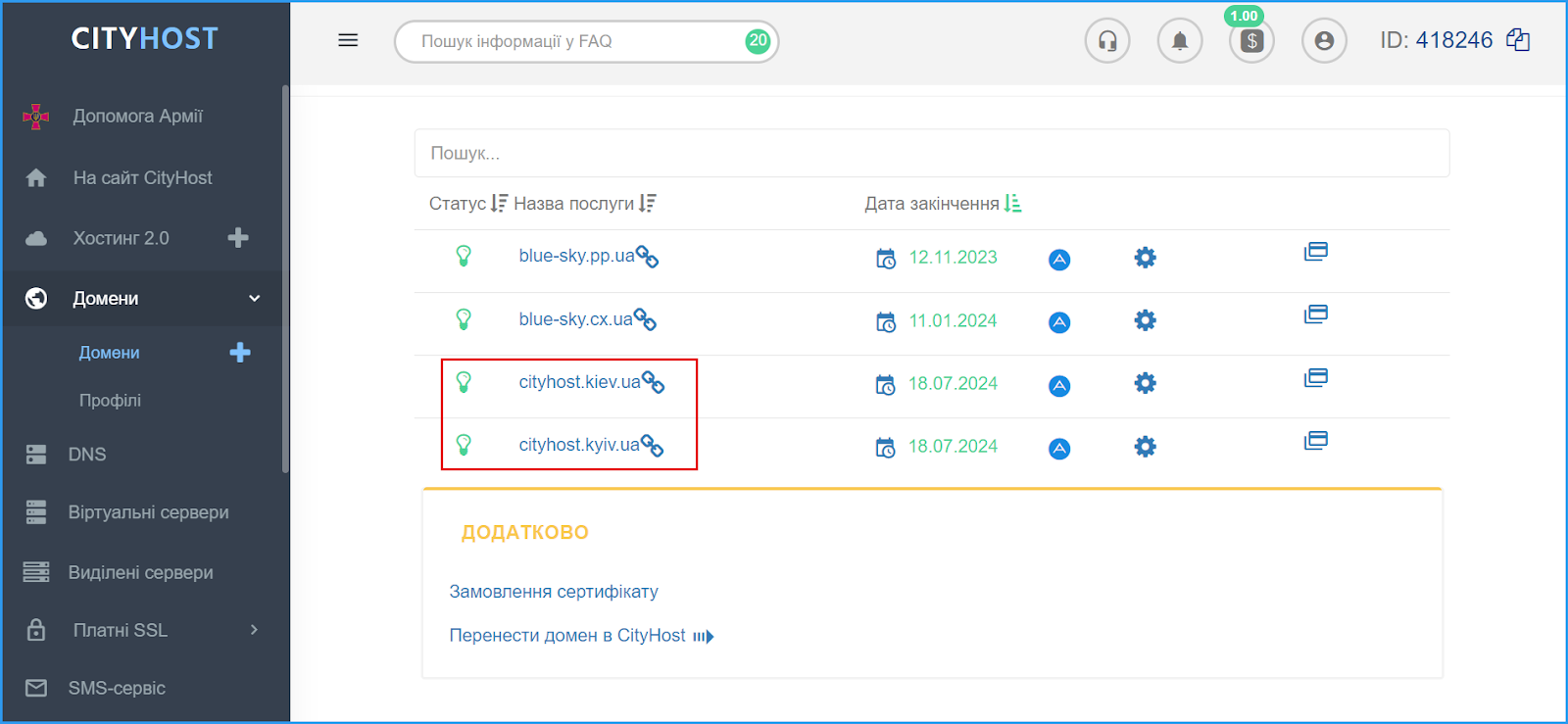Copy the account ID 418246
Screen dimensions: 1568x724
point(1518,40)
